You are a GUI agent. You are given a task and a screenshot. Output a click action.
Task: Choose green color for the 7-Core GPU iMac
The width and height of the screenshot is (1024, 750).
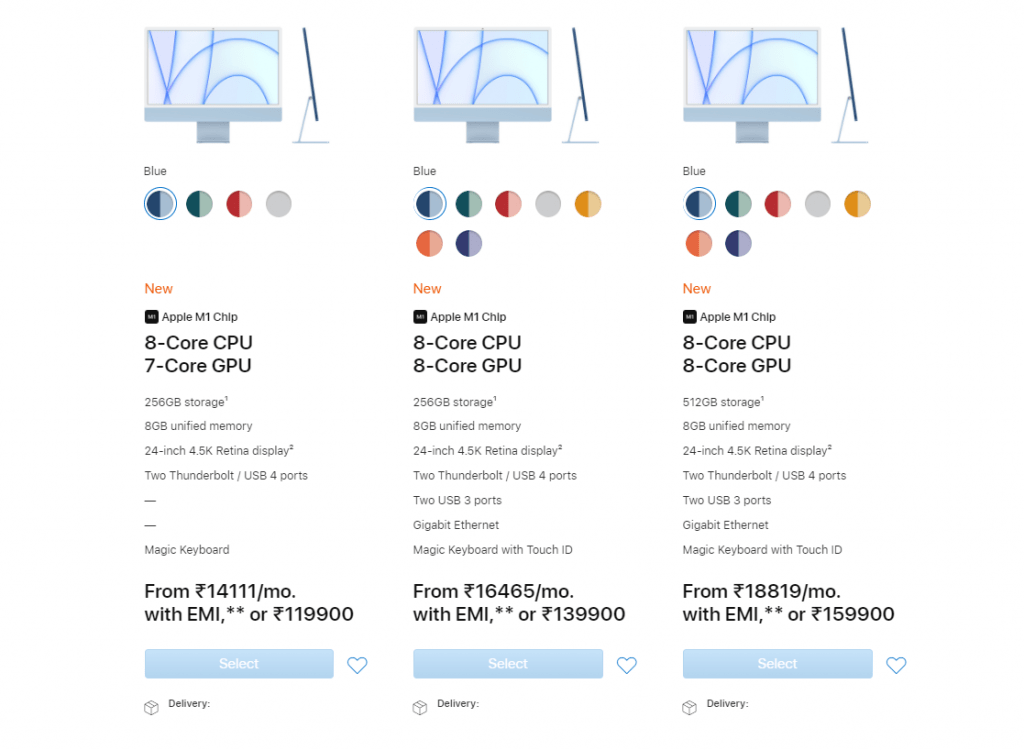click(x=199, y=204)
